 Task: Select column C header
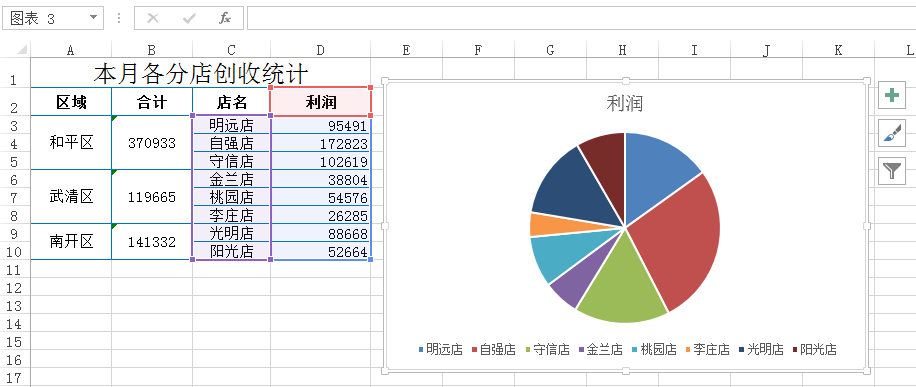pos(231,50)
